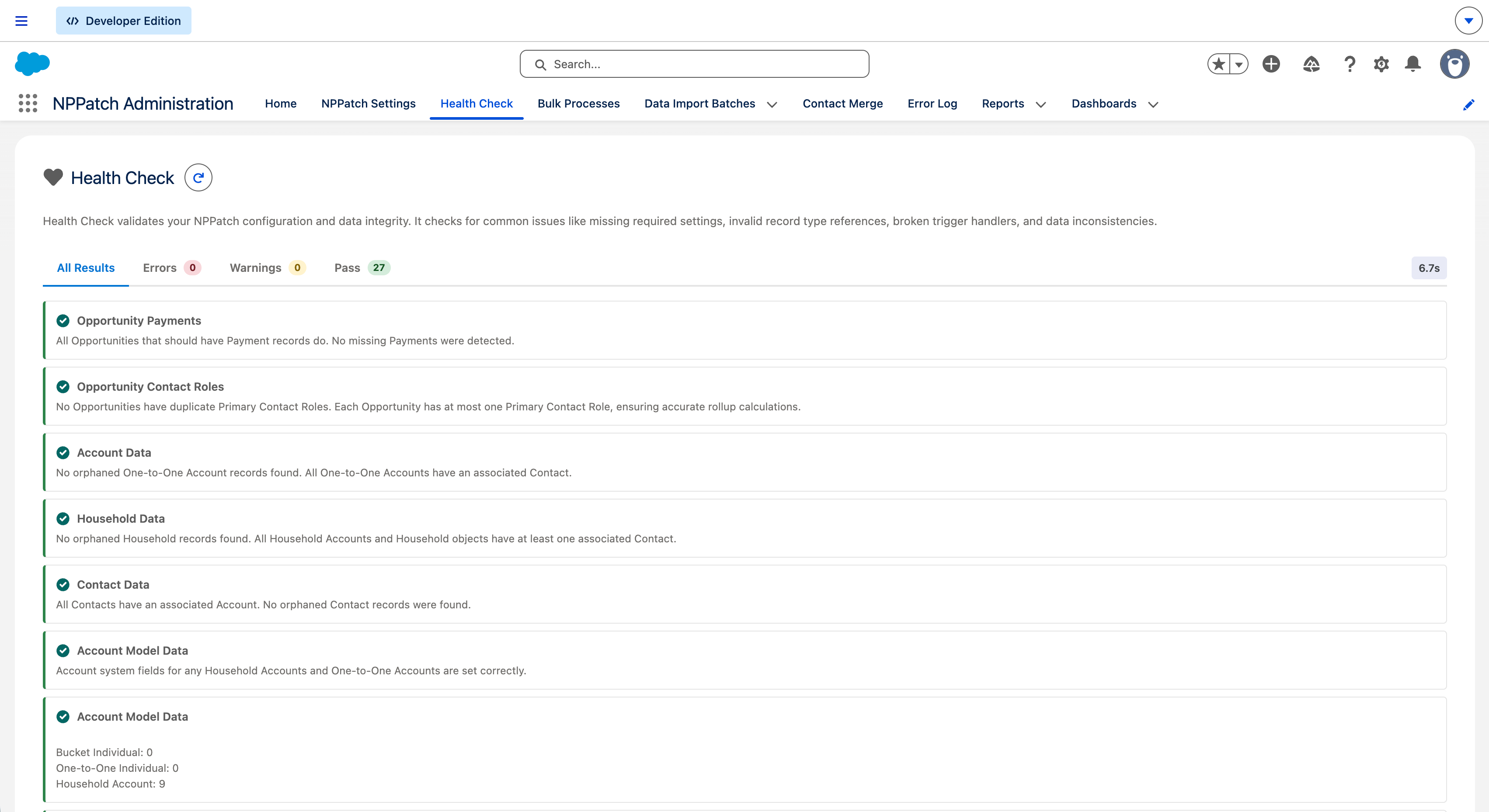Viewport: 1489px width, 812px height.
Task: Open the Setup gear icon
Action: 1381,64
